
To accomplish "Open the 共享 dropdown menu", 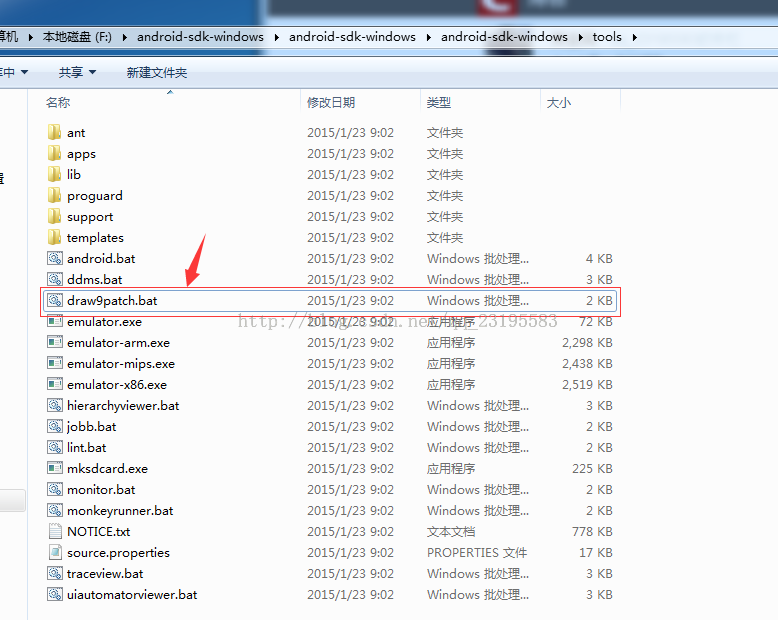I will [77, 72].
